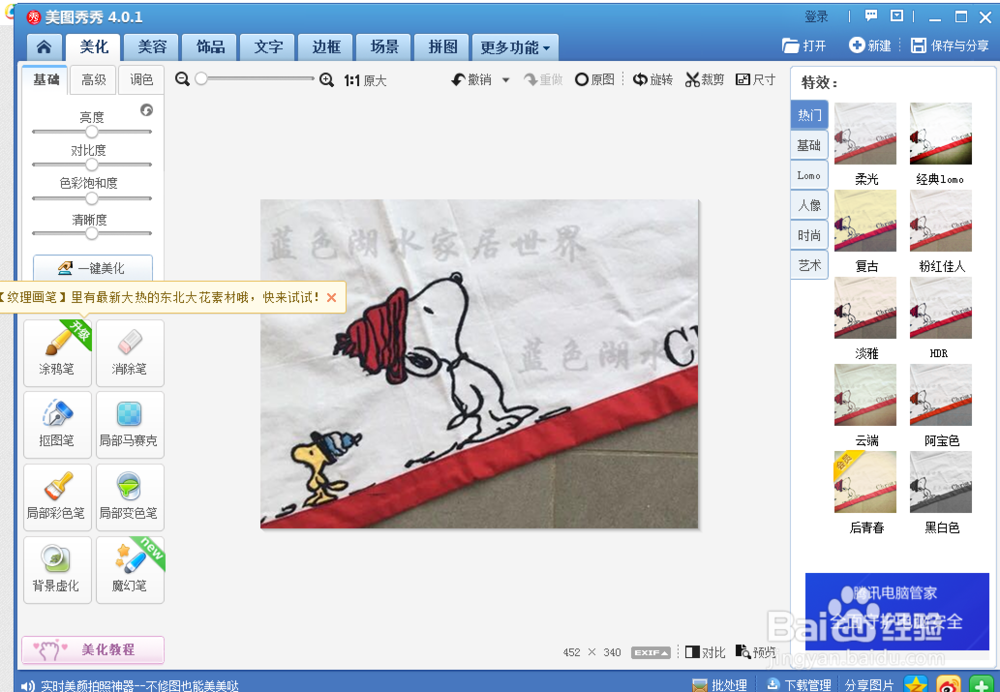Apply the 阿宝色 effect thumbnail
The height and width of the screenshot is (692, 1000).
pyautogui.click(x=941, y=395)
